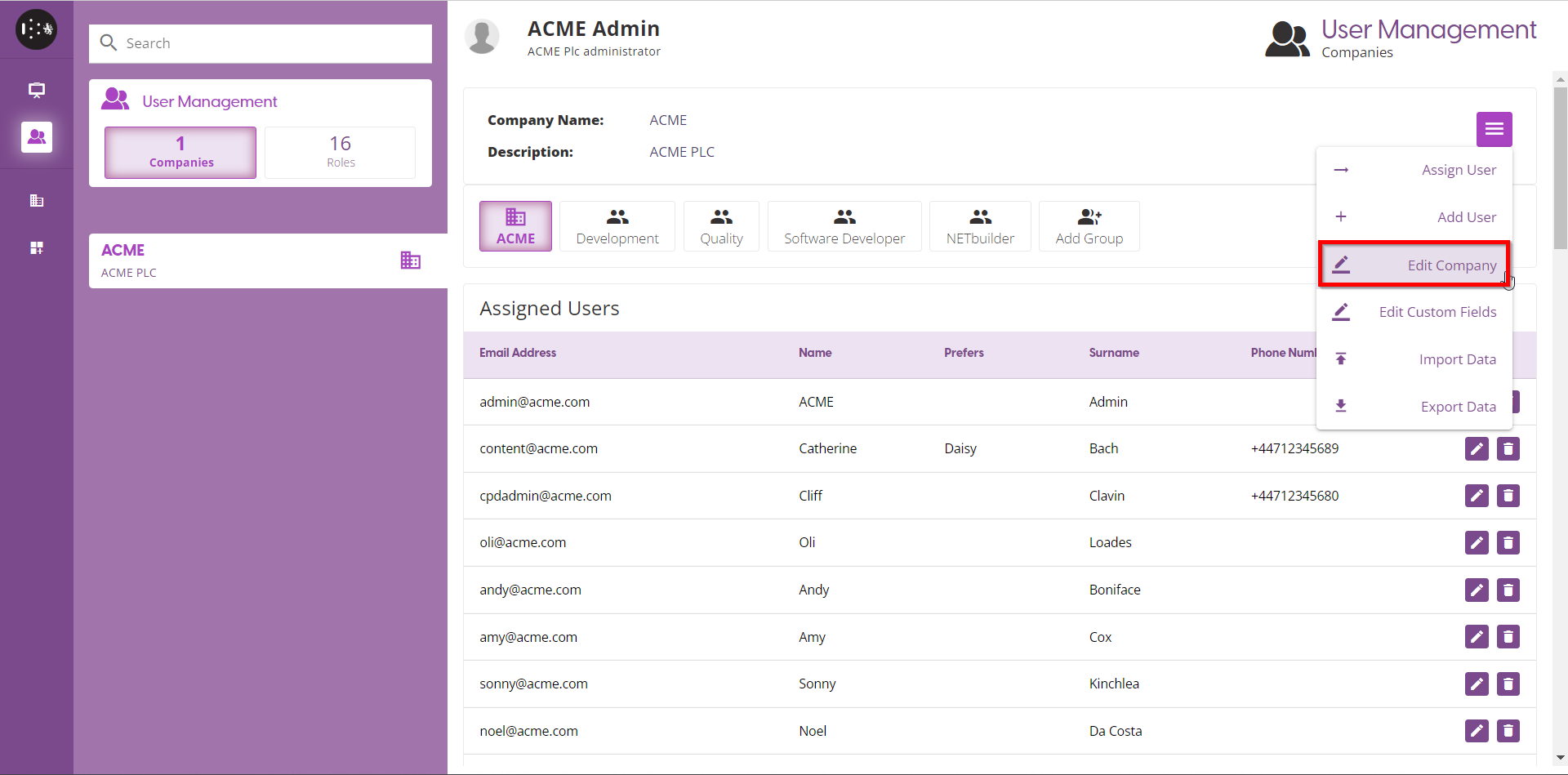
Task: Switch to the Development group tab
Action: 617,226
